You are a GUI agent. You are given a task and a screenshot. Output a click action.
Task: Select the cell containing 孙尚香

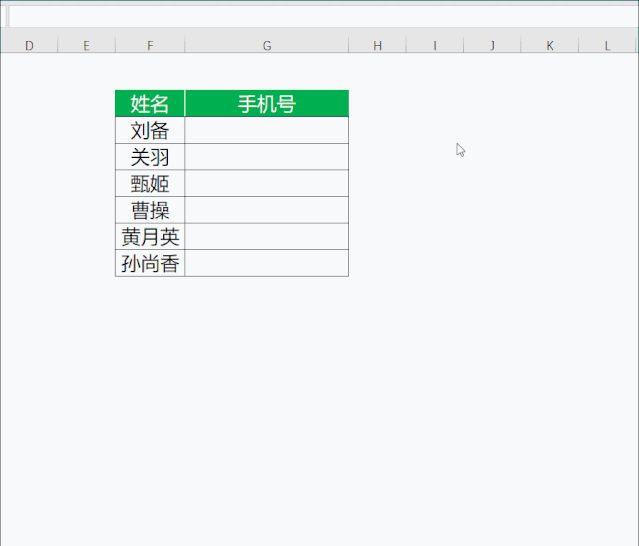pyautogui.click(x=150, y=263)
